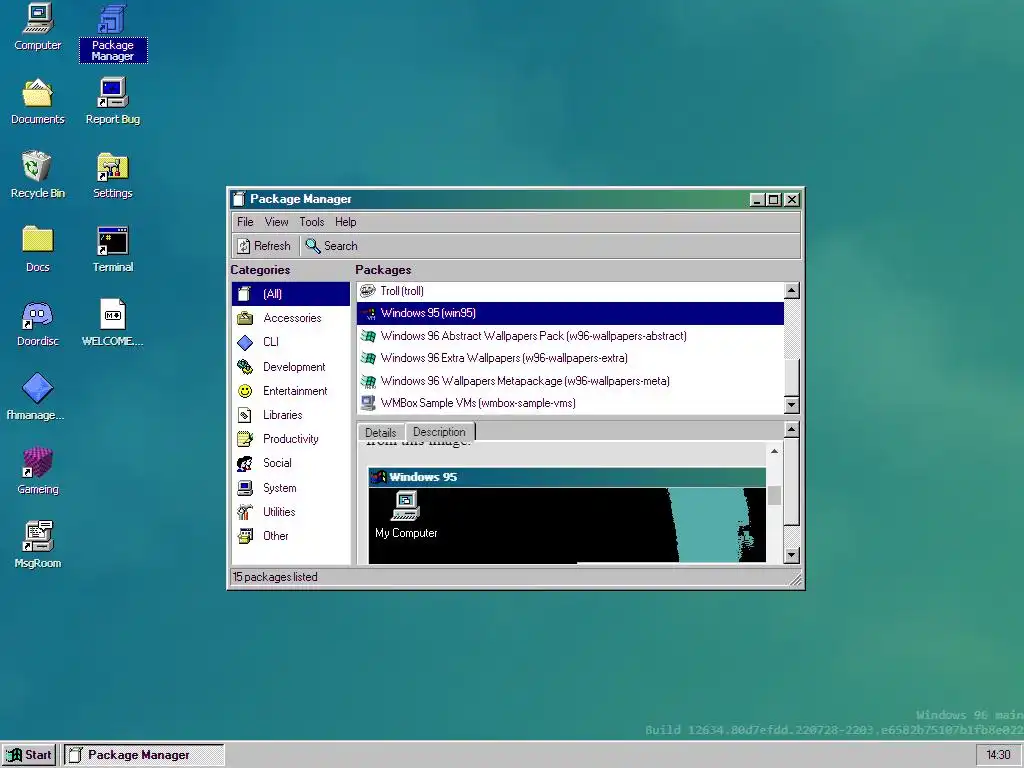
Task: Select Windows 96 Wallpapers Metapackage row
Action: [570, 381]
